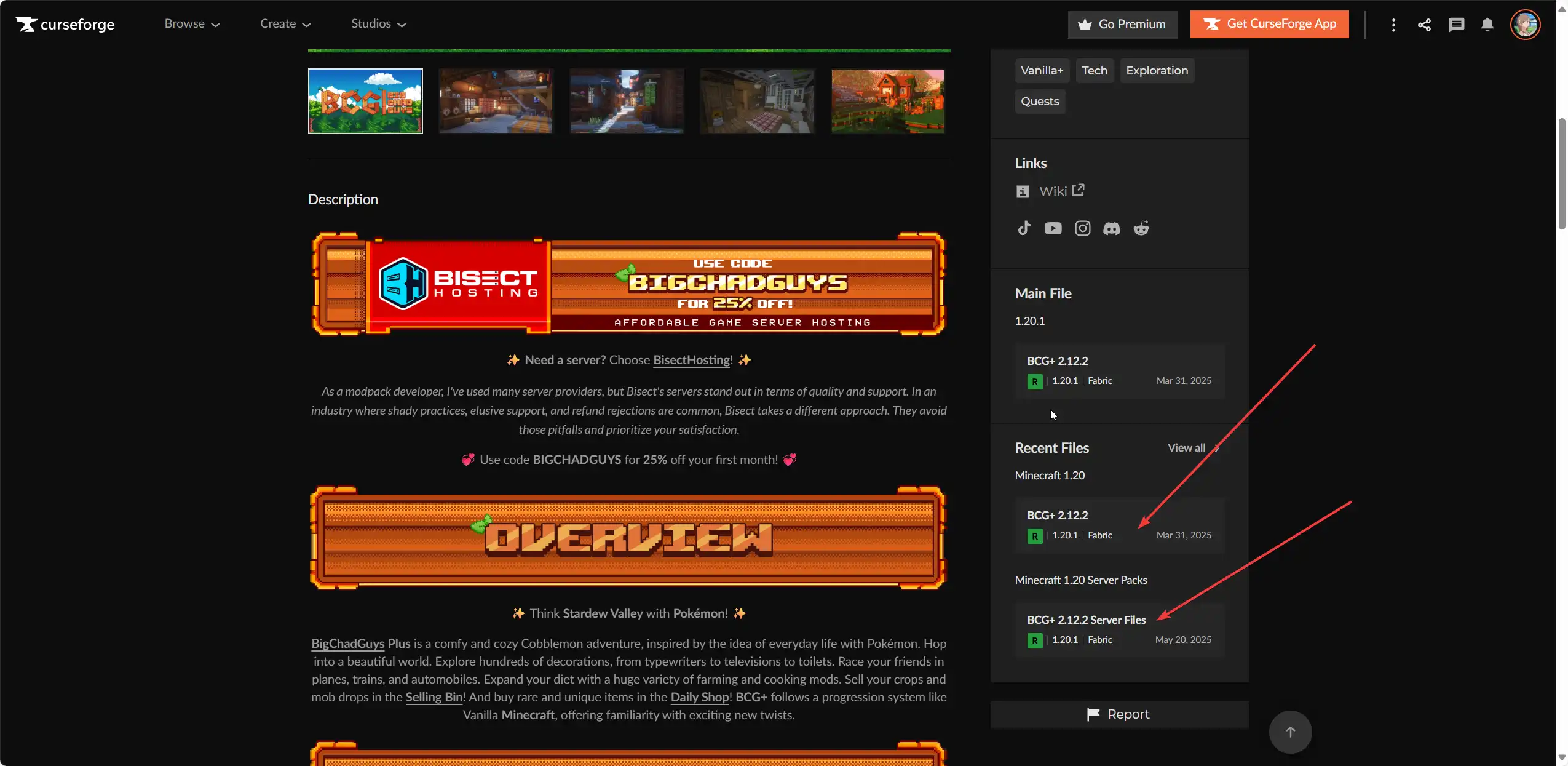Click the 'Mar 31, 2025' date in Main File

tap(1184, 381)
